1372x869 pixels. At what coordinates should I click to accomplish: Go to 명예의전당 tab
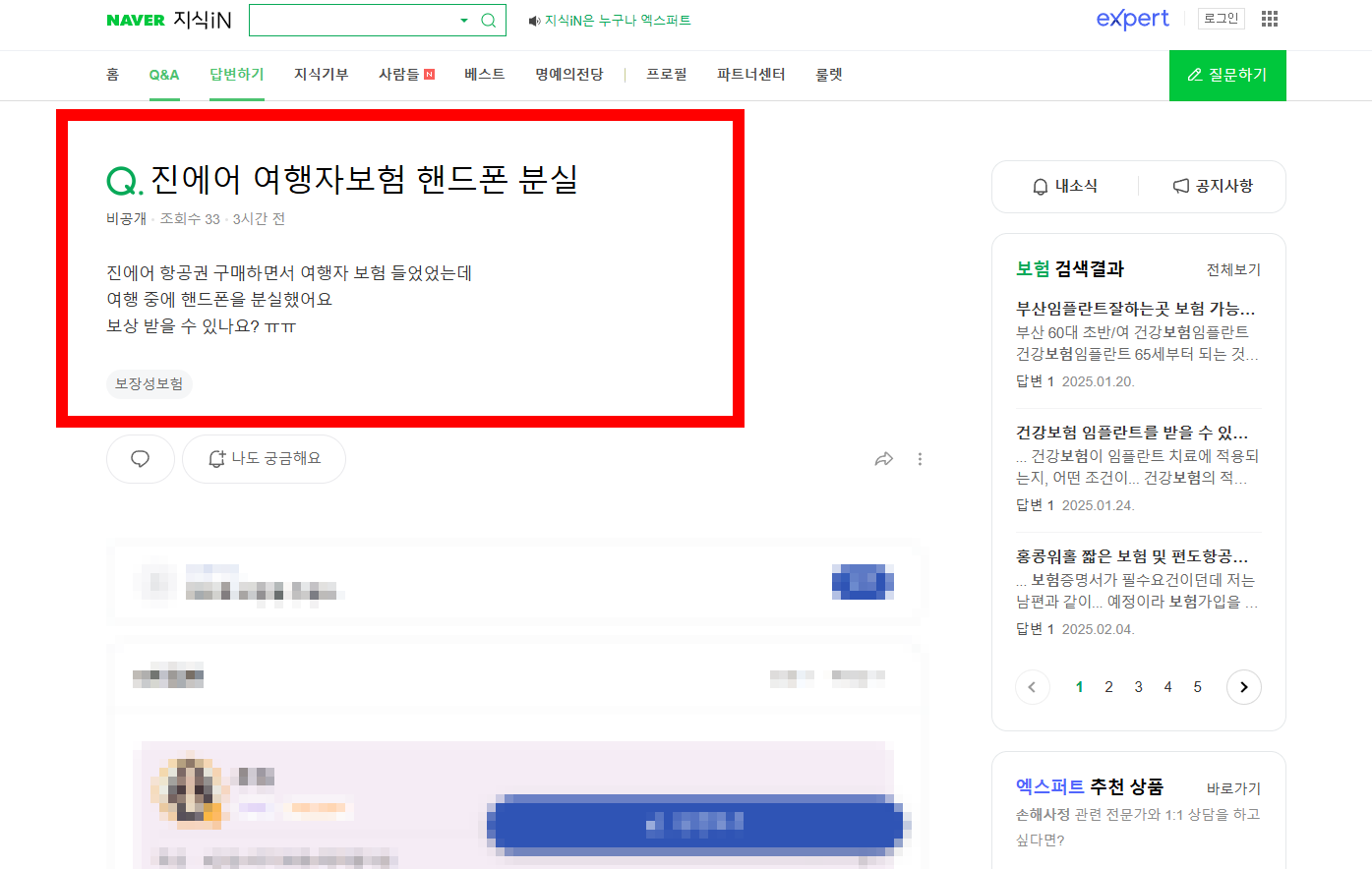(x=569, y=75)
